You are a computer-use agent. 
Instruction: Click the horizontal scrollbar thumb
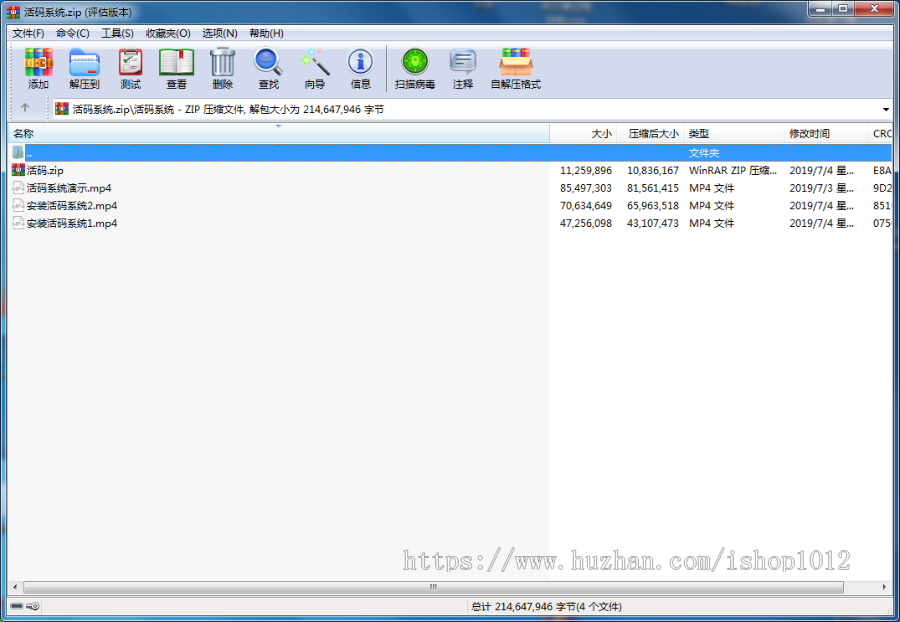[x=433, y=587]
